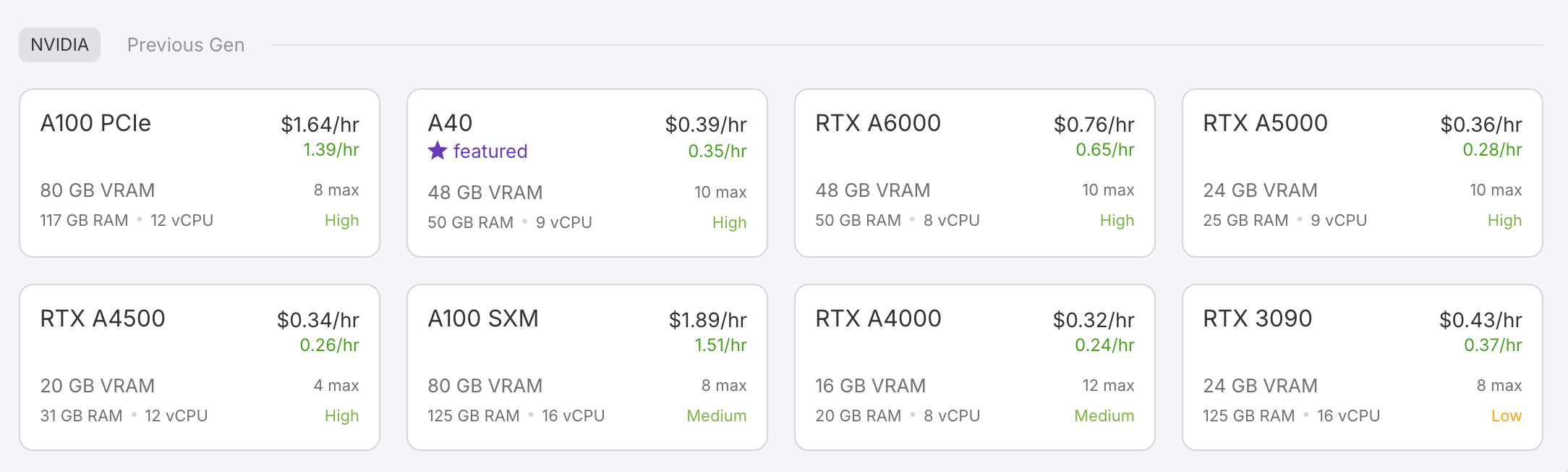Screen dimensions: 1568x472
Task: Switch to the NVIDIA tab
Action: pyautogui.click(x=59, y=45)
